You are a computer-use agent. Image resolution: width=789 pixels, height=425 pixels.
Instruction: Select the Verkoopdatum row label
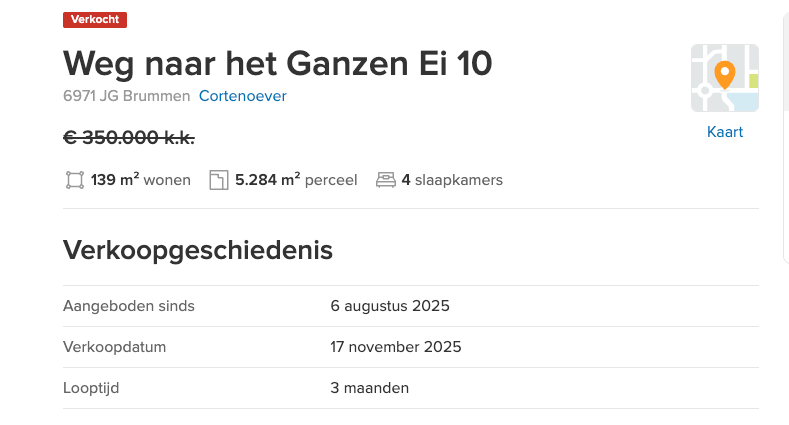[x=114, y=347]
